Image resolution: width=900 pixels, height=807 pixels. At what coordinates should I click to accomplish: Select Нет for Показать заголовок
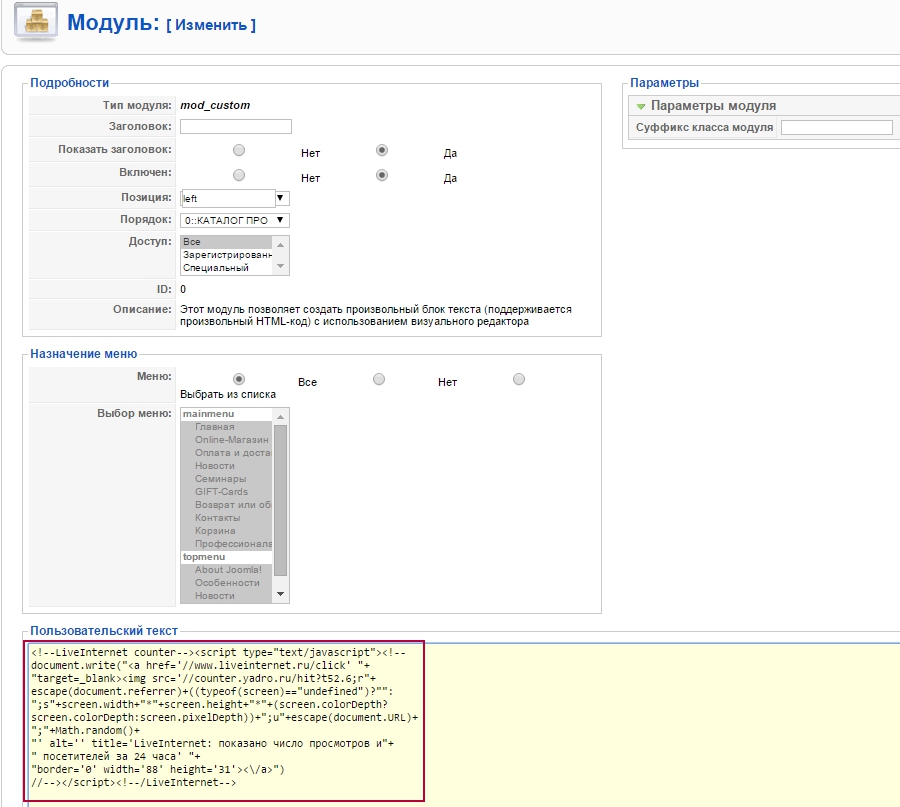point(239,150)
